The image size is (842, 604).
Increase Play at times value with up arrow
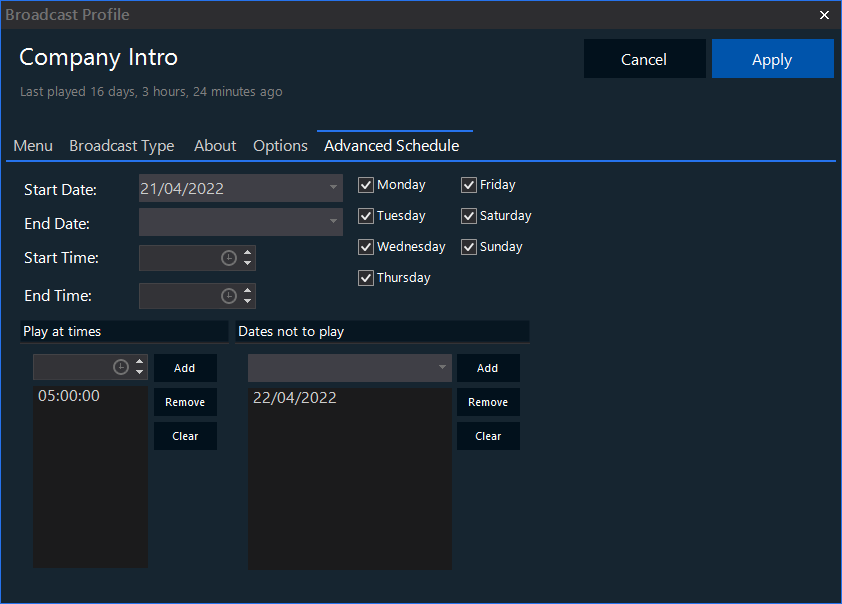(x=140, y=362)
